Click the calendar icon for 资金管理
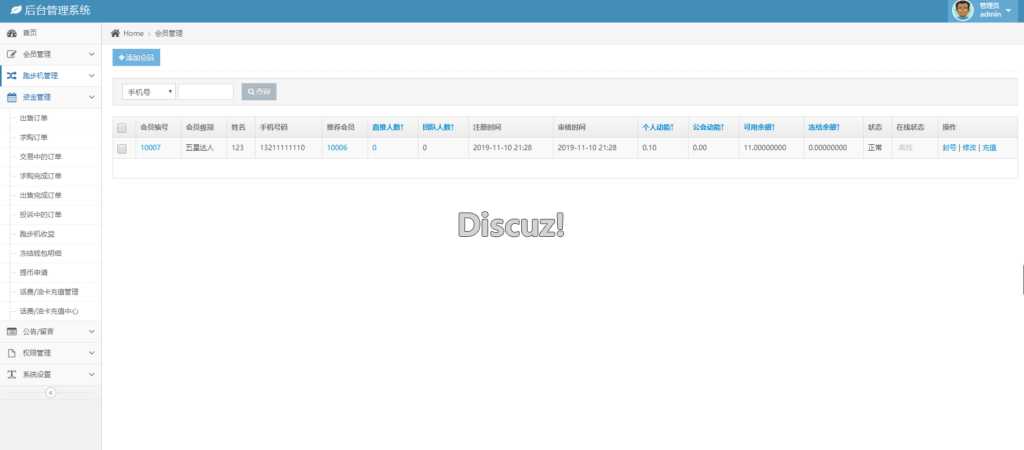The width and height of the screenshot is (1024, 450). pyautogui.click(x=12, y=97)
